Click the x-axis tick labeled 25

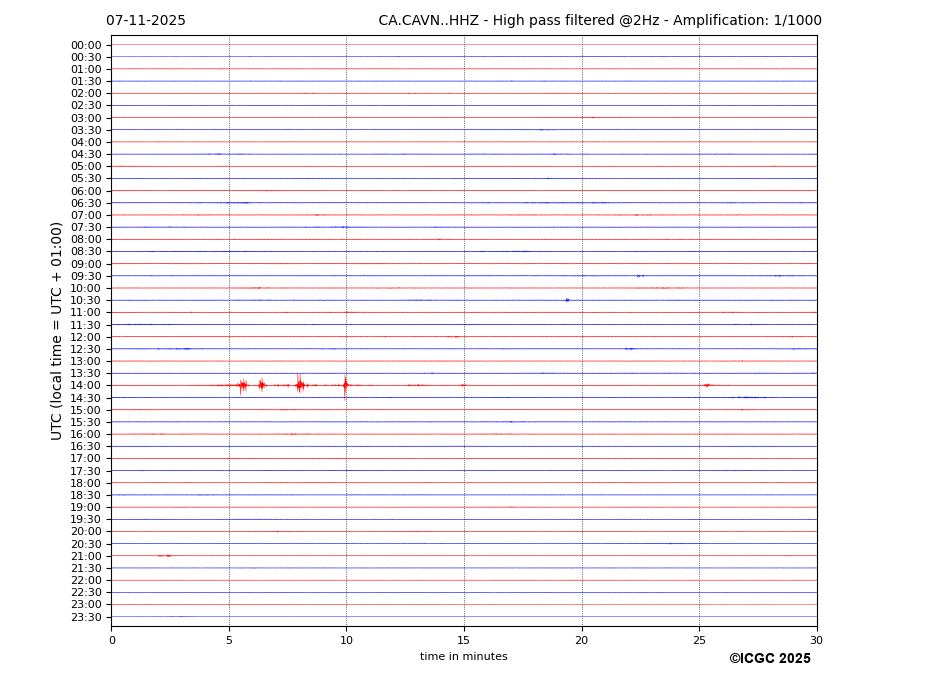click(x=699, y=641)
